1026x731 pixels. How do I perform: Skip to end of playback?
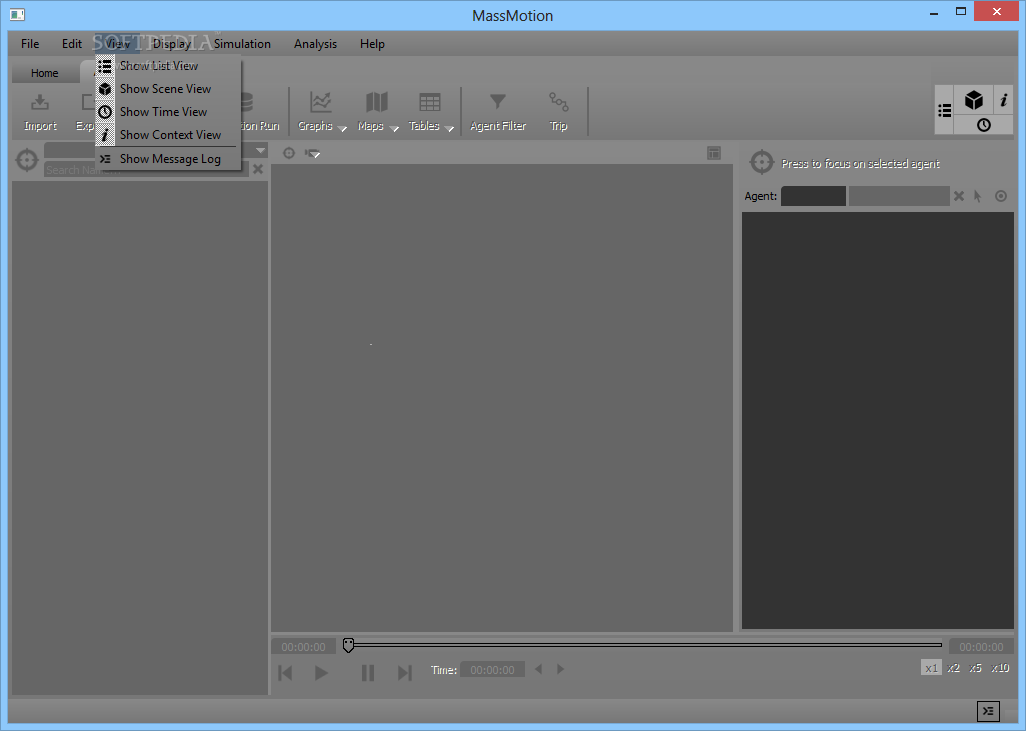405,673
